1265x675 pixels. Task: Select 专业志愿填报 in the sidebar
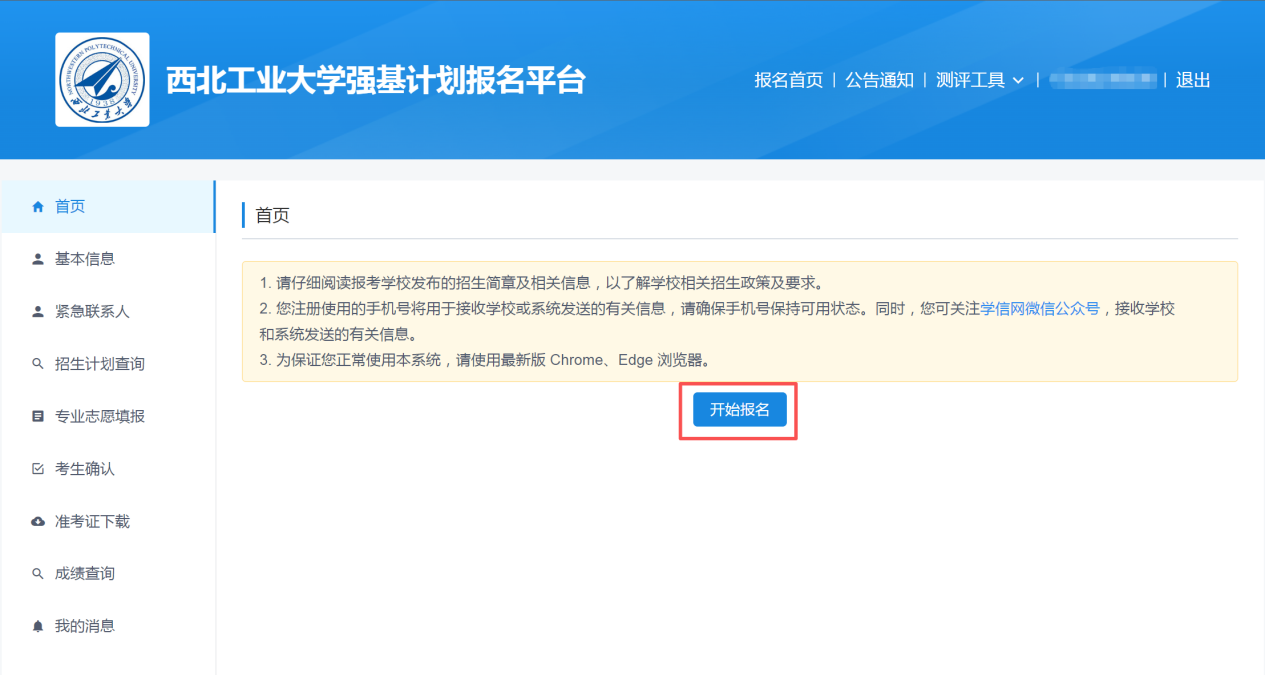(x=100, y=416)
